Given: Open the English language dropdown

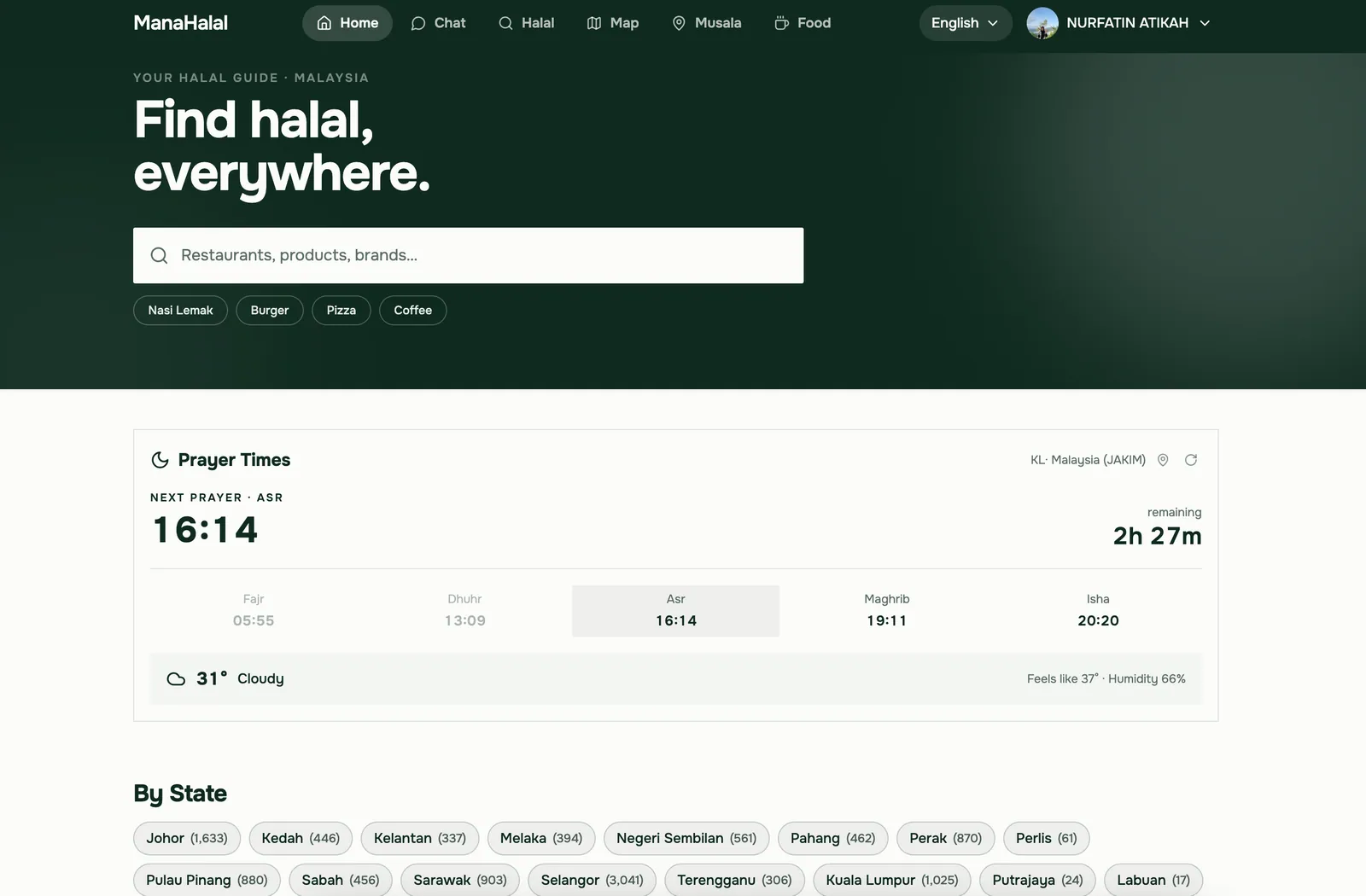Looking at the screenshot, I should [x=966, y=23].
